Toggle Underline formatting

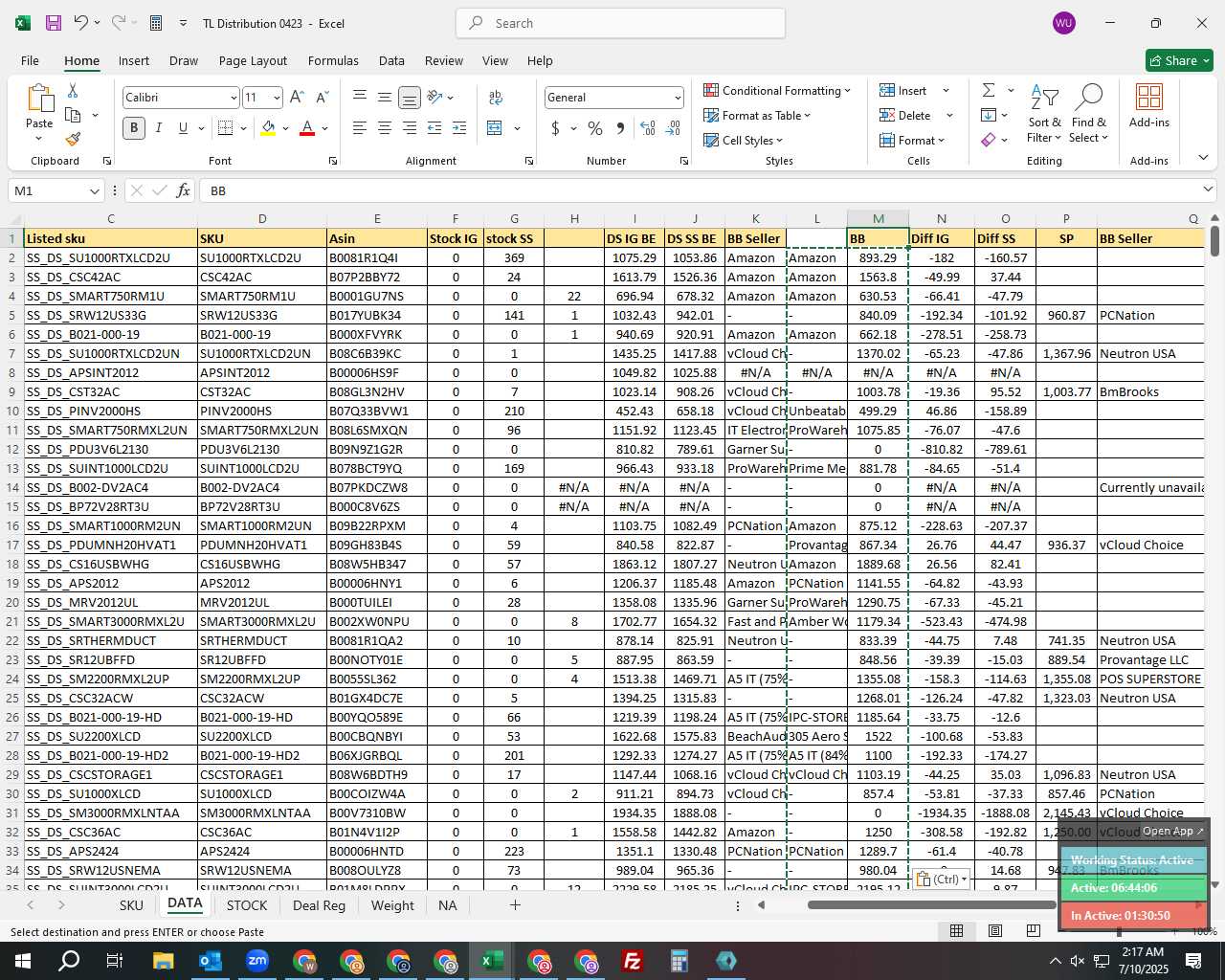click(x=183, y=128)
